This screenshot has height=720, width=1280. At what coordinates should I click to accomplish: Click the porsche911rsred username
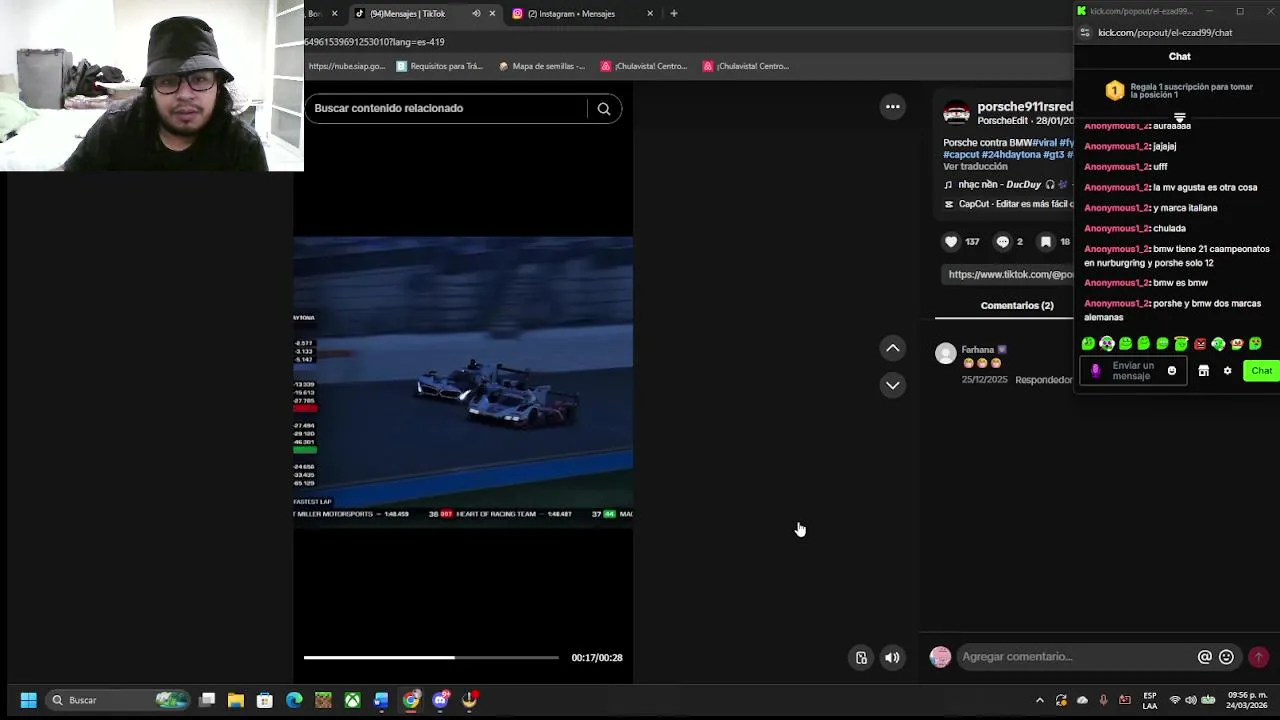tap(1025, 107)
